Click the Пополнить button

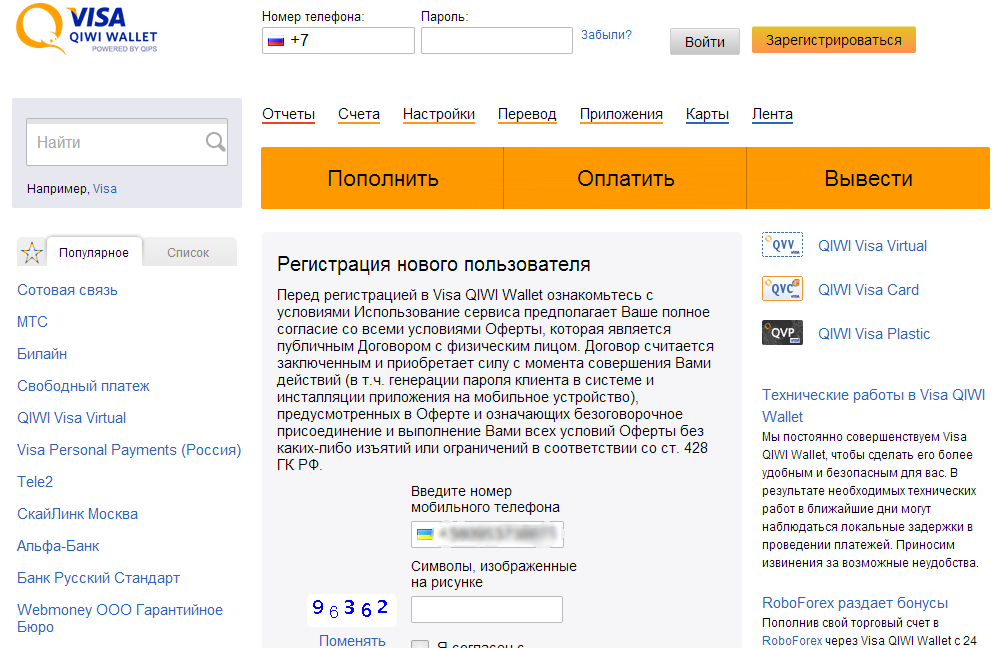382,178
